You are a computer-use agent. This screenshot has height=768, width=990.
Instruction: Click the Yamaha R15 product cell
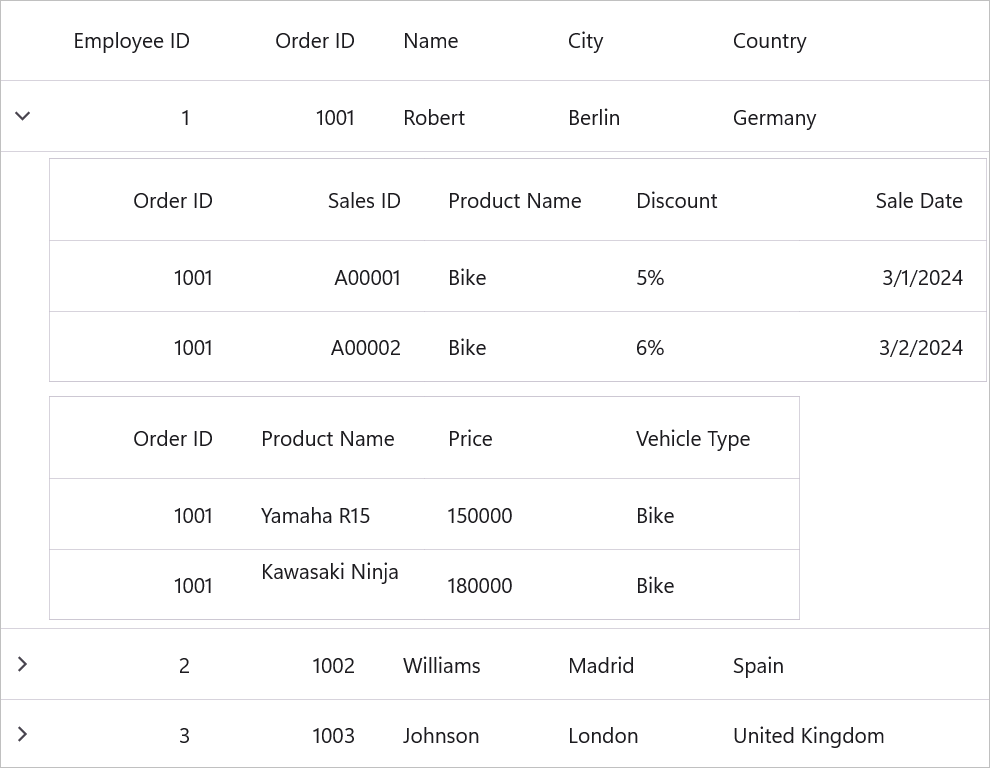pyautogui.click(x=315, y=516)
